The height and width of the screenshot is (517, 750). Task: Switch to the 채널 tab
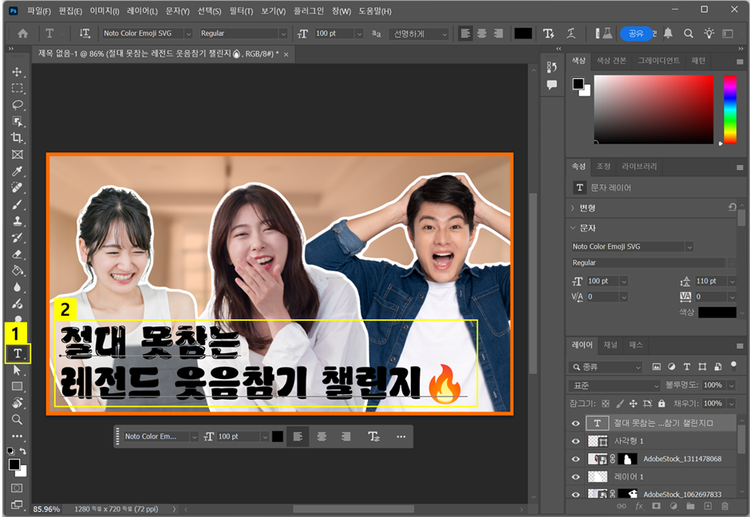click(610, 345)
